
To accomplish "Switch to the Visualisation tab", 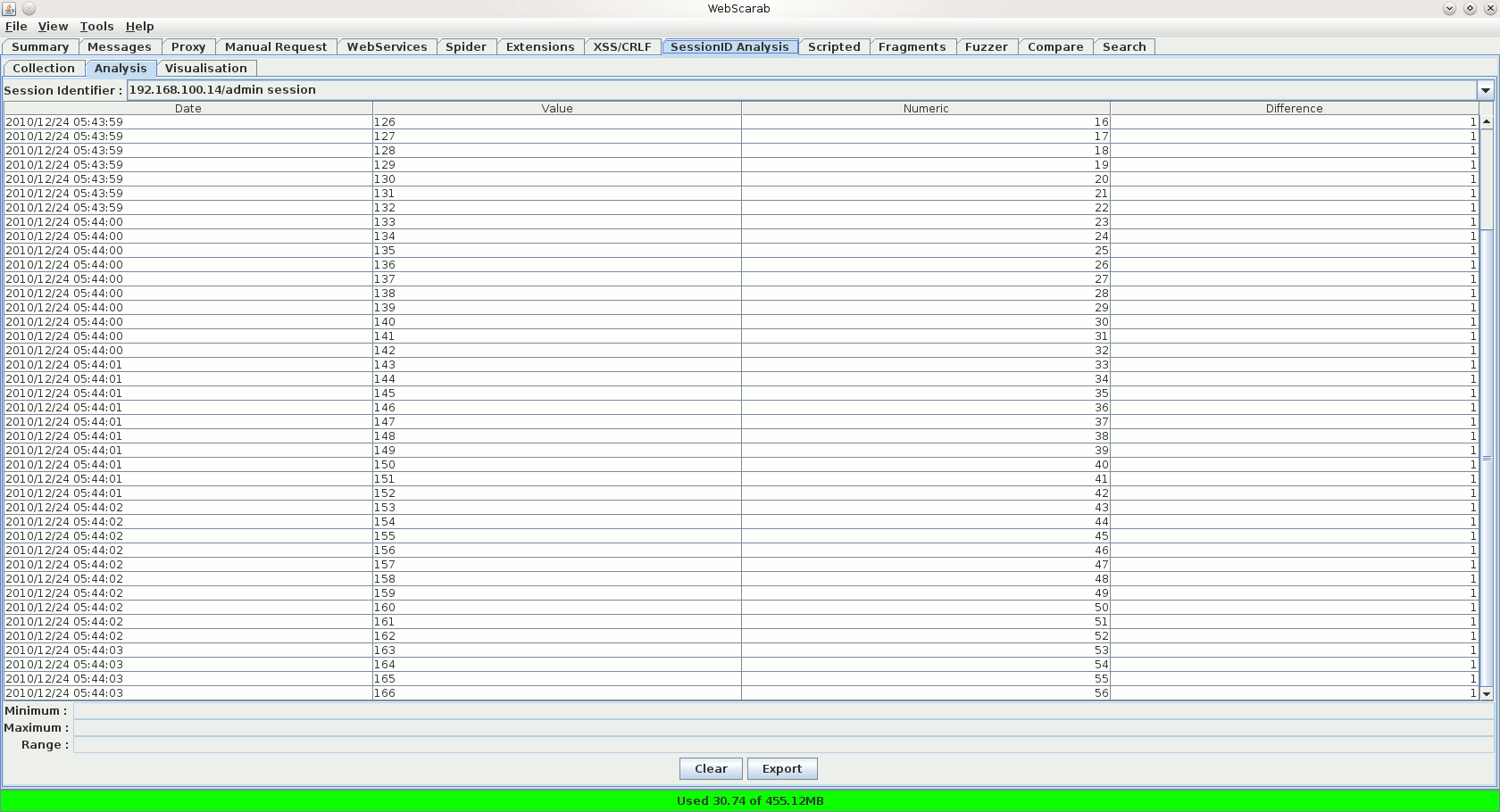I will coord(205,69).
